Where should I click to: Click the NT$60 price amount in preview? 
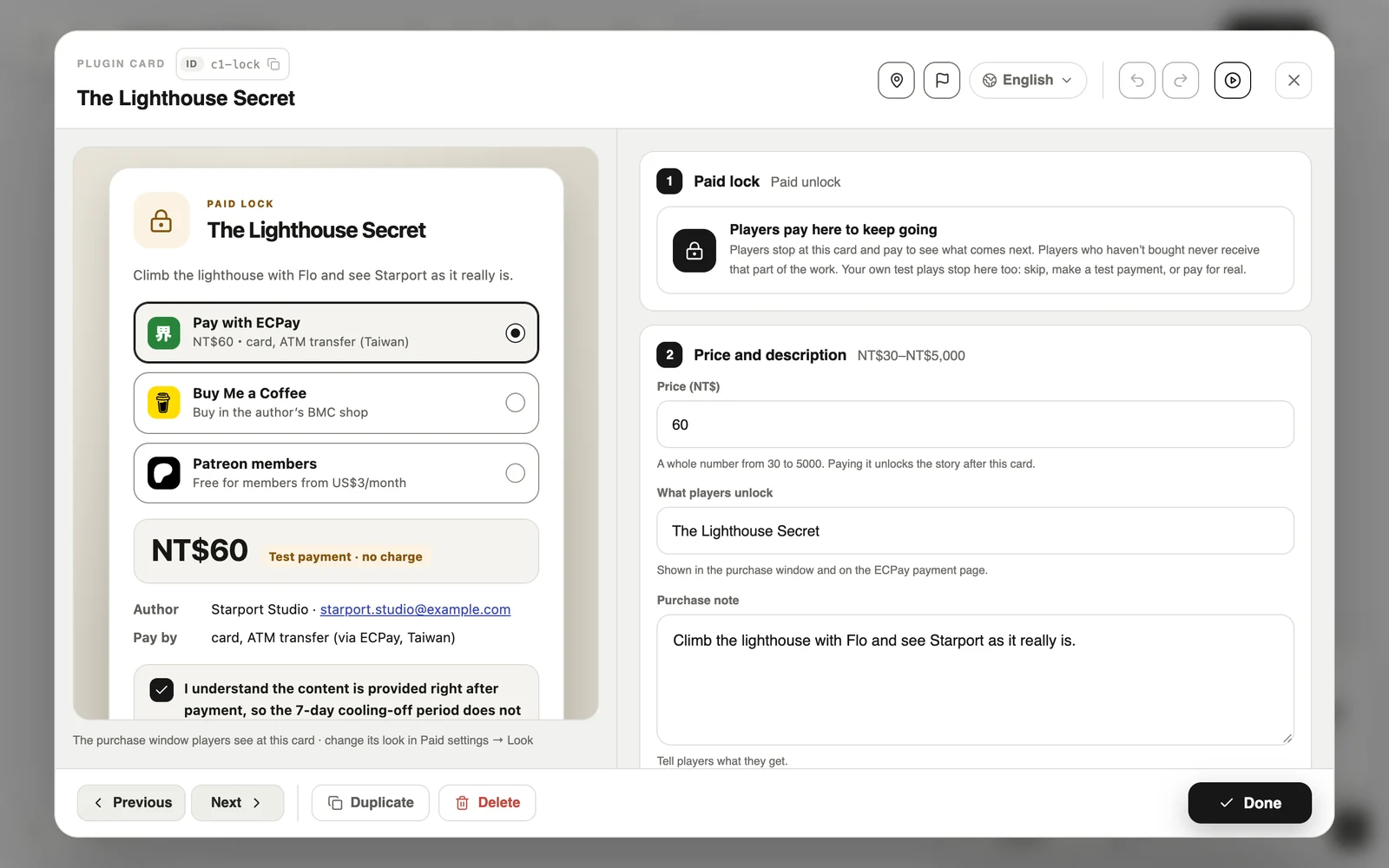[200, 550]
